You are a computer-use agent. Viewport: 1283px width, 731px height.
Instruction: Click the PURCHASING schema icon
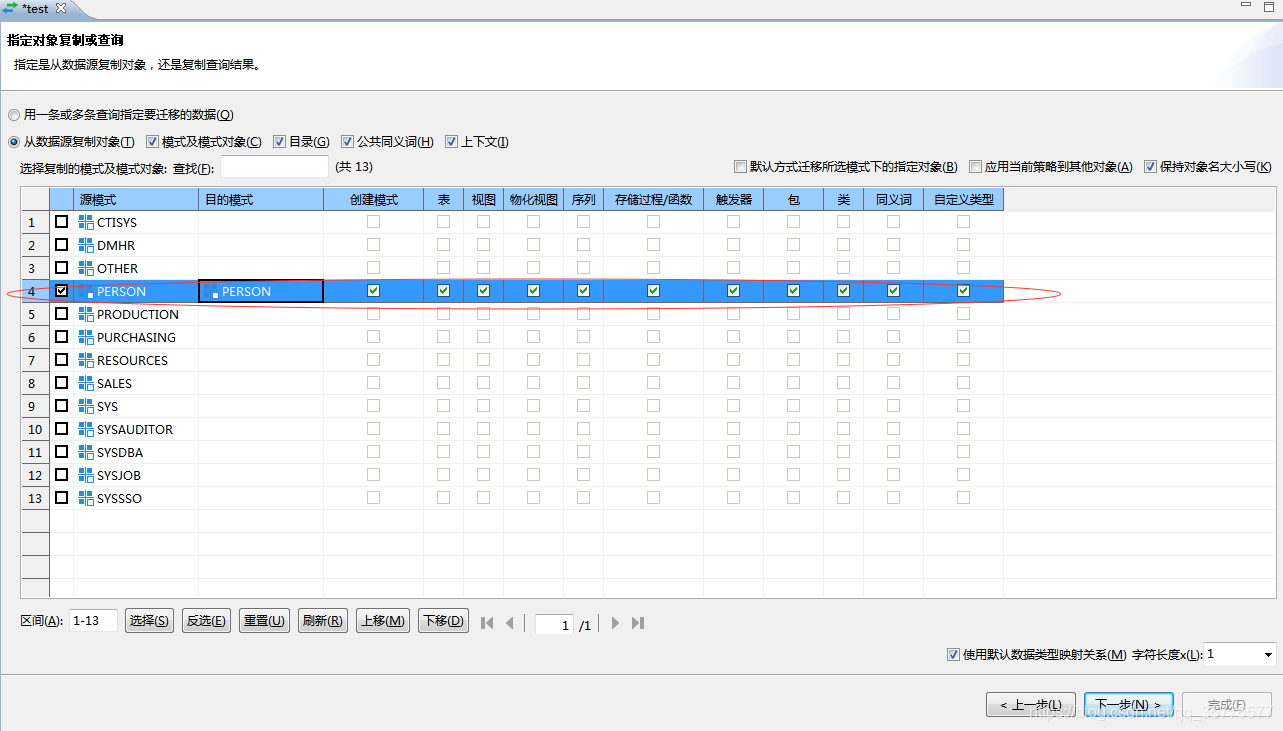coord(86,337)
